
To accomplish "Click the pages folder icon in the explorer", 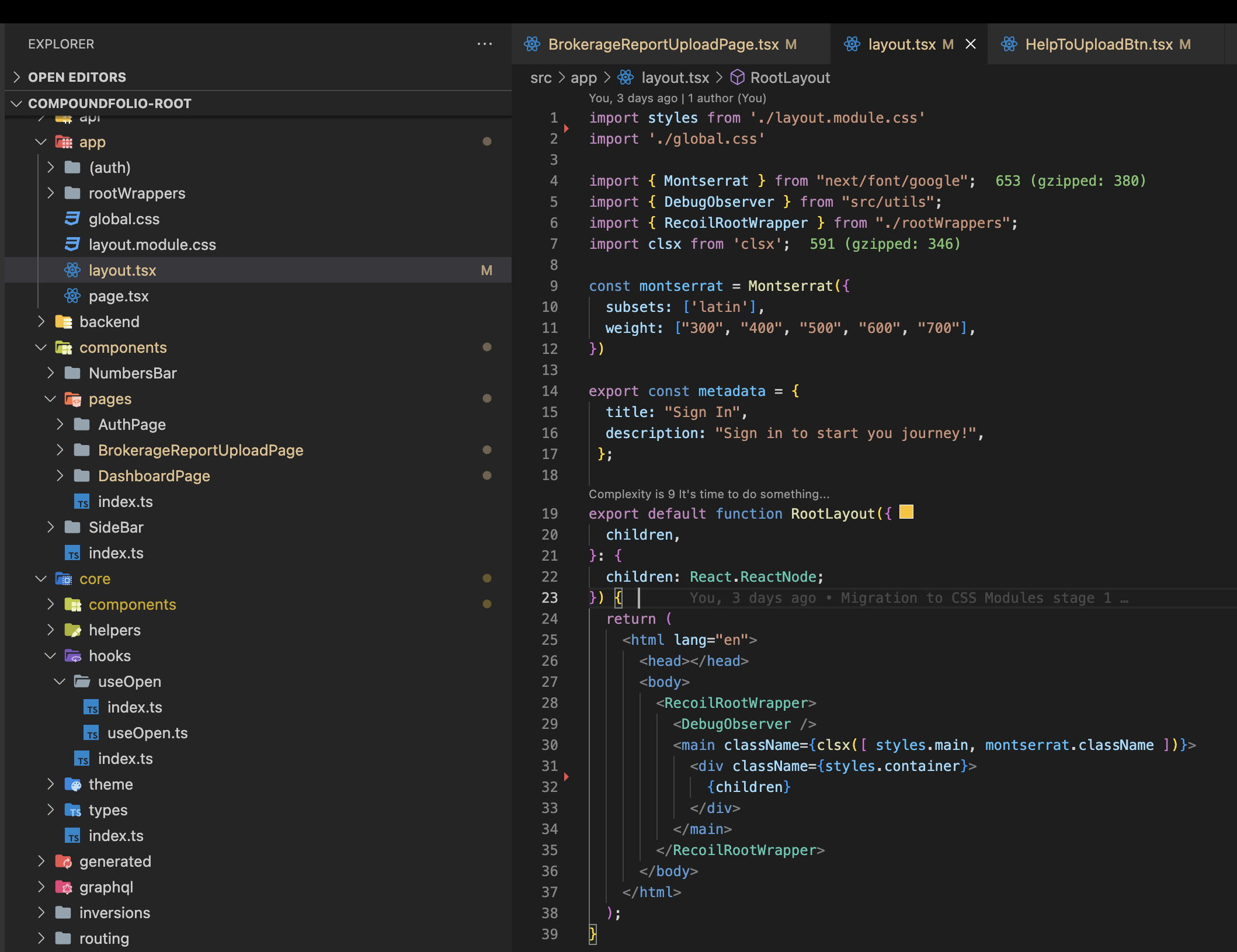I will (73, 399).
